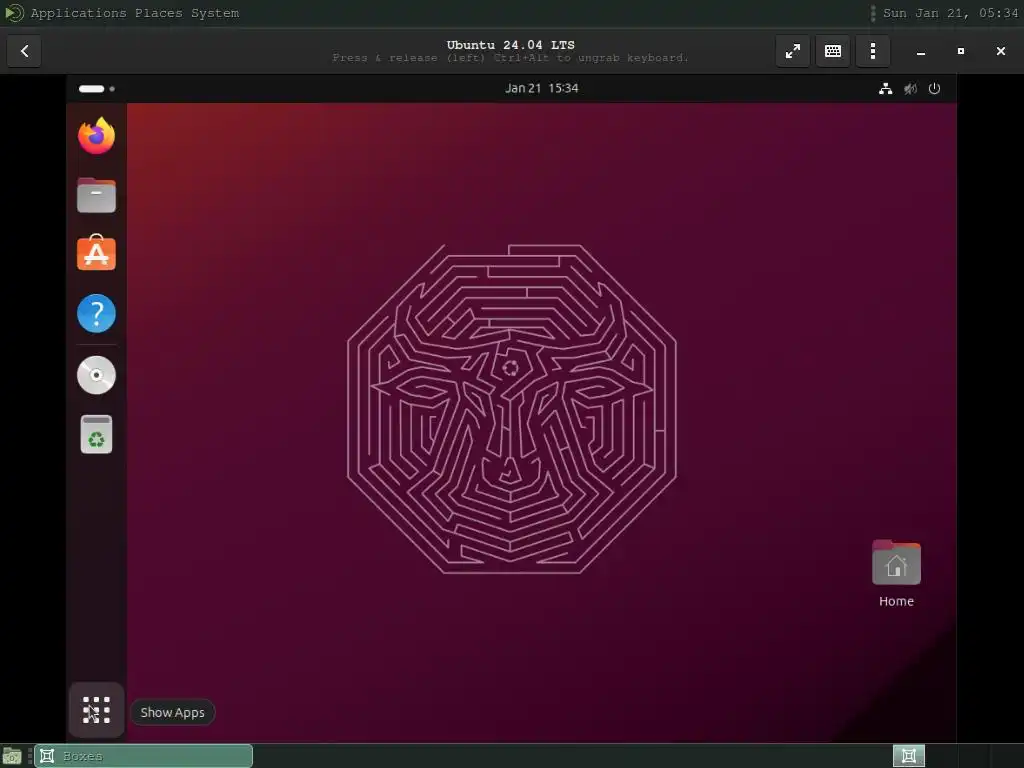Select the Boxes entry in the taskbar
Screen dimensions: 1024x768
[x=144, y=756]
